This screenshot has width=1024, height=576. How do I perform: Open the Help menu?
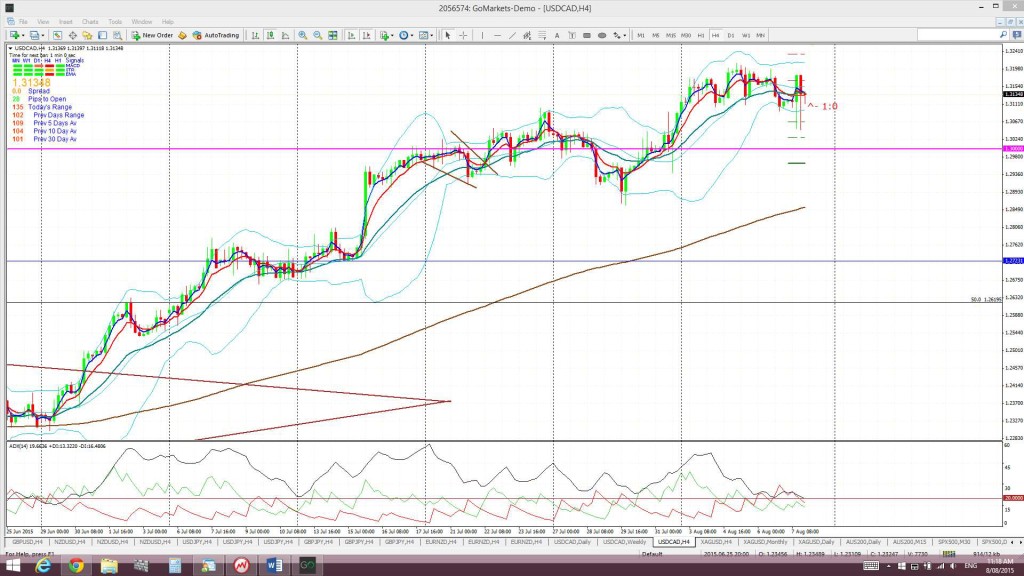point(168,22)
